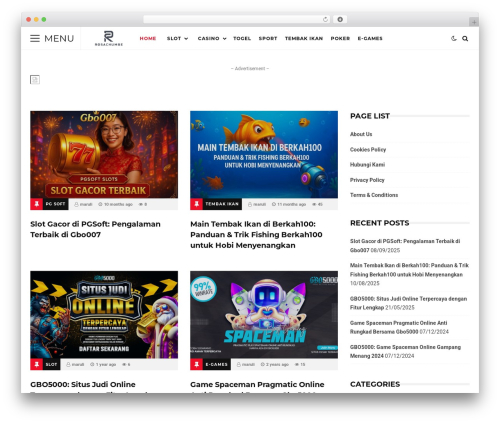Image resolution: width=500 pixels, height=423 pixels.
Task: Click red pin icon beside SLOT tag
Action: (37, 364)
